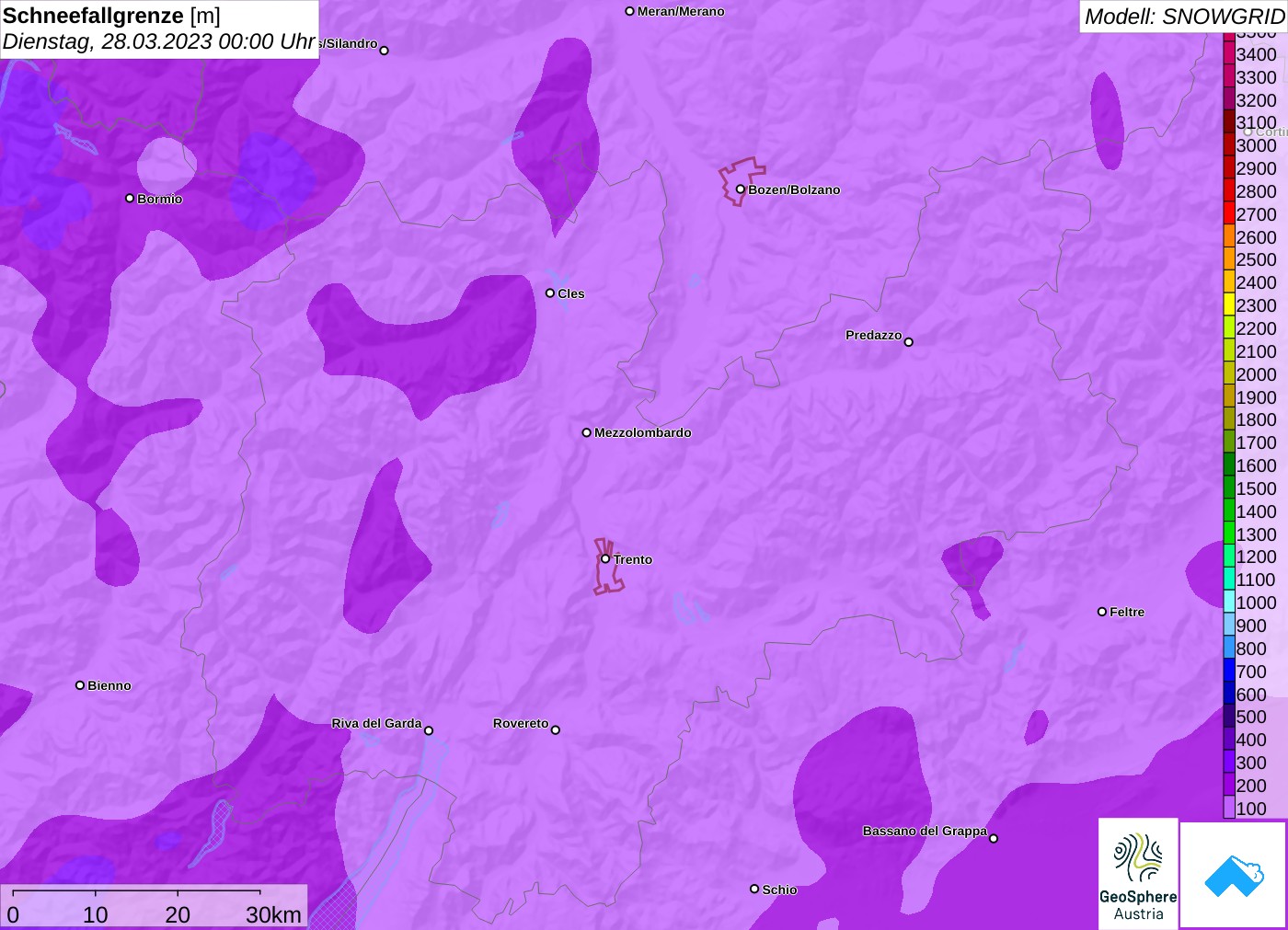
Task: Click the Trento city marker circle
Action: [x=605, y=558]
